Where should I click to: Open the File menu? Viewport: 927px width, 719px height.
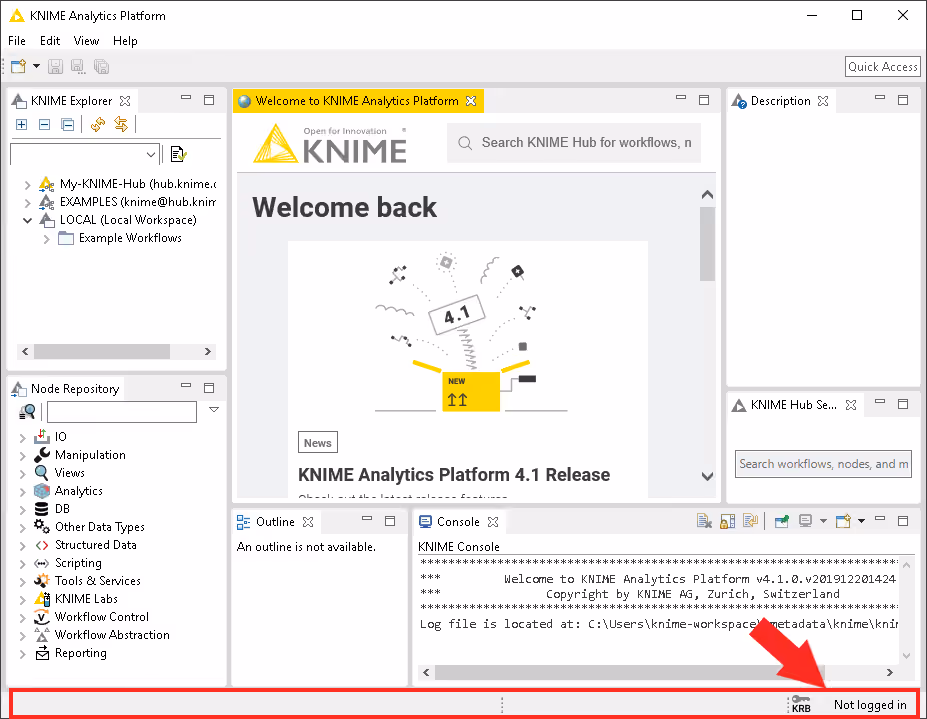(x=17, y=41)
